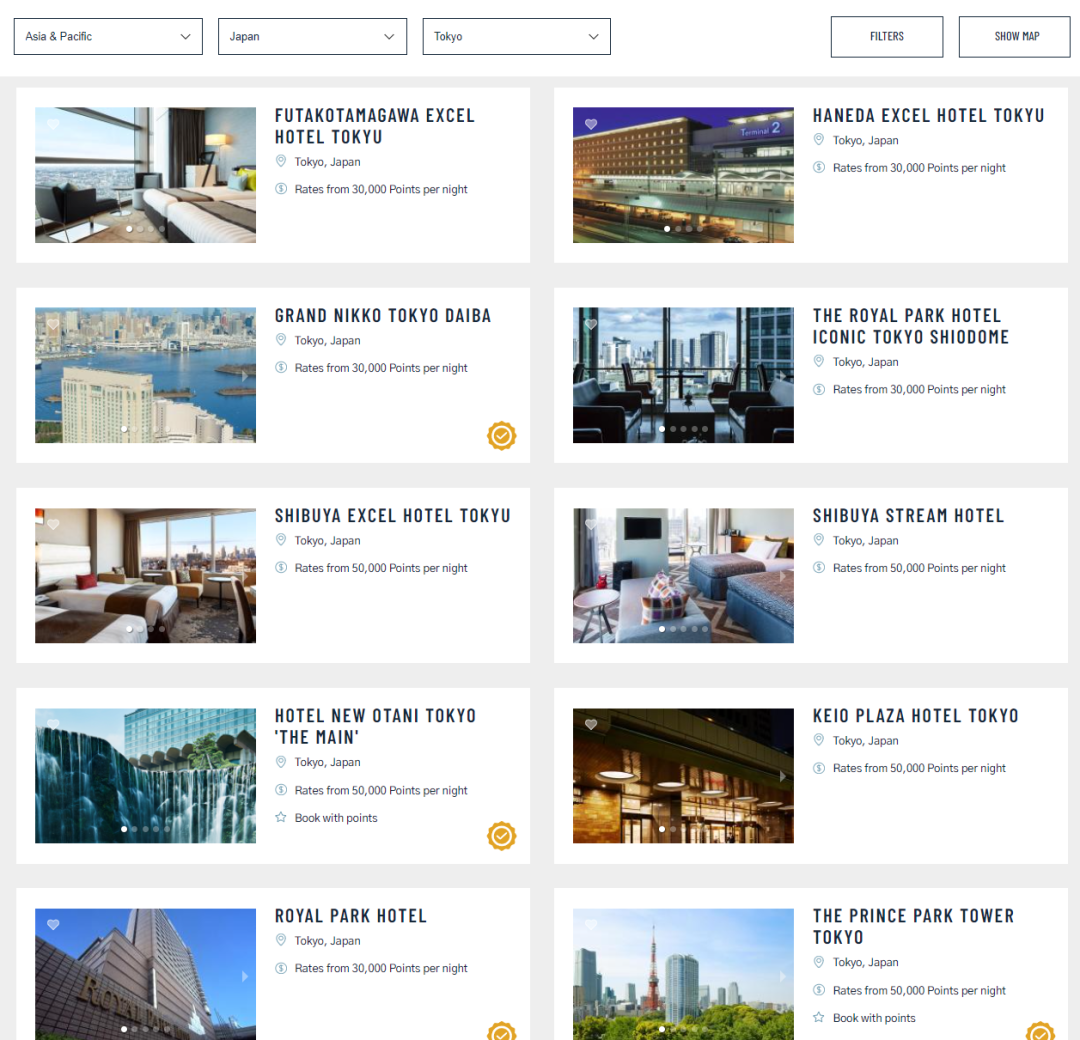The height and width of the screenshot is (1040, 1080).
Task: Next image arrow on Keio Plaza Hotel photo
Action: [x=783, y=776]
